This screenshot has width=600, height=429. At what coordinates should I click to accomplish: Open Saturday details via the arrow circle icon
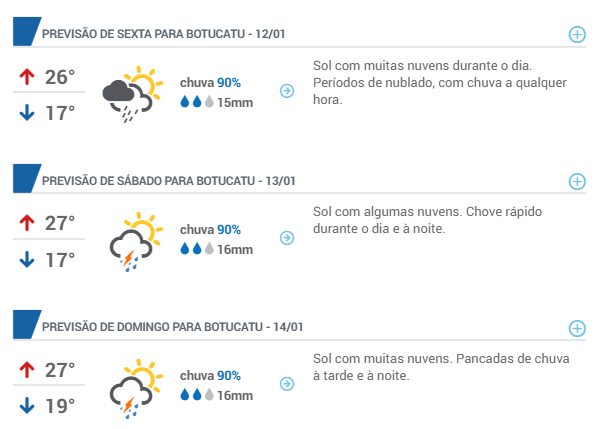[287, 238]
